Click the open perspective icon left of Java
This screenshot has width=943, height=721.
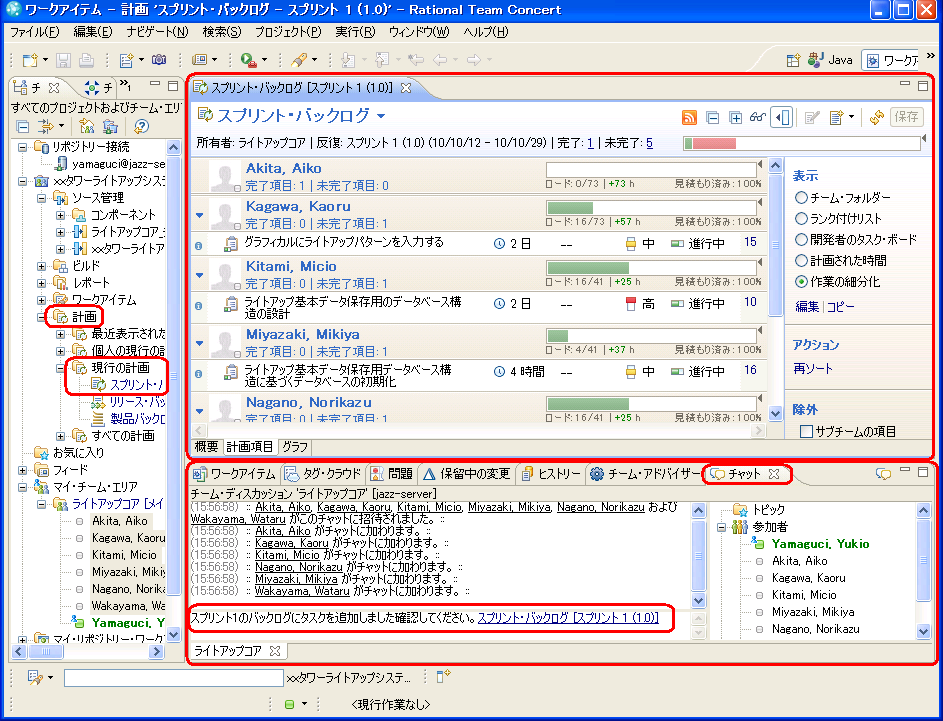pyautogui.click(x=793, y=60)
